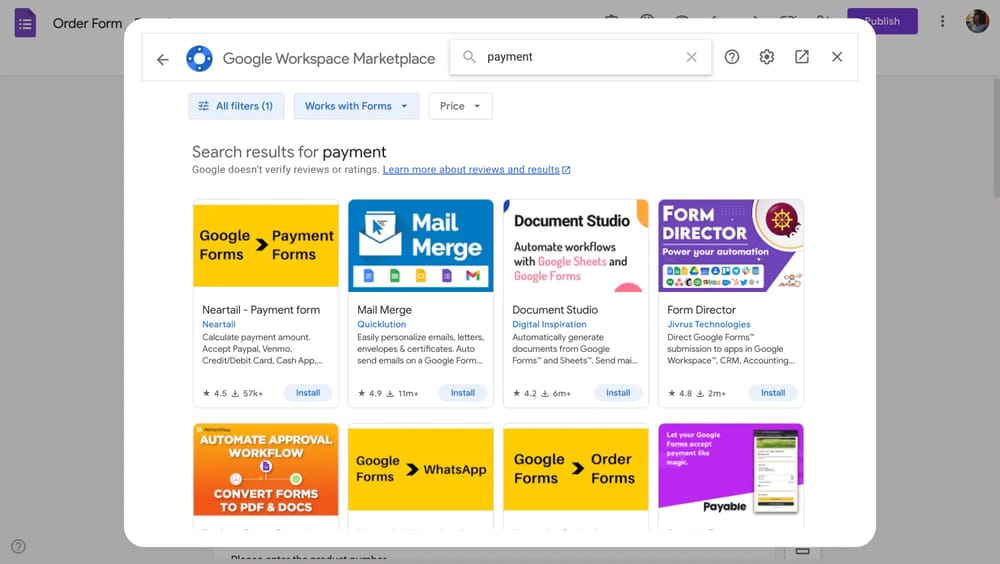
Task: Open the Marketplace help icon
Action: 732,57
